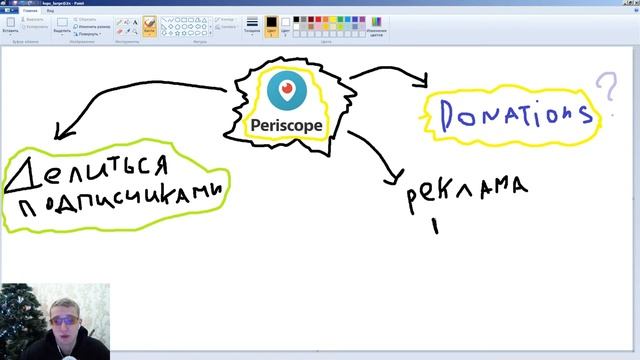Viewport: 640px width, 360px height.
Task: Open the Paint application menu button
Action: pos(8,11)
